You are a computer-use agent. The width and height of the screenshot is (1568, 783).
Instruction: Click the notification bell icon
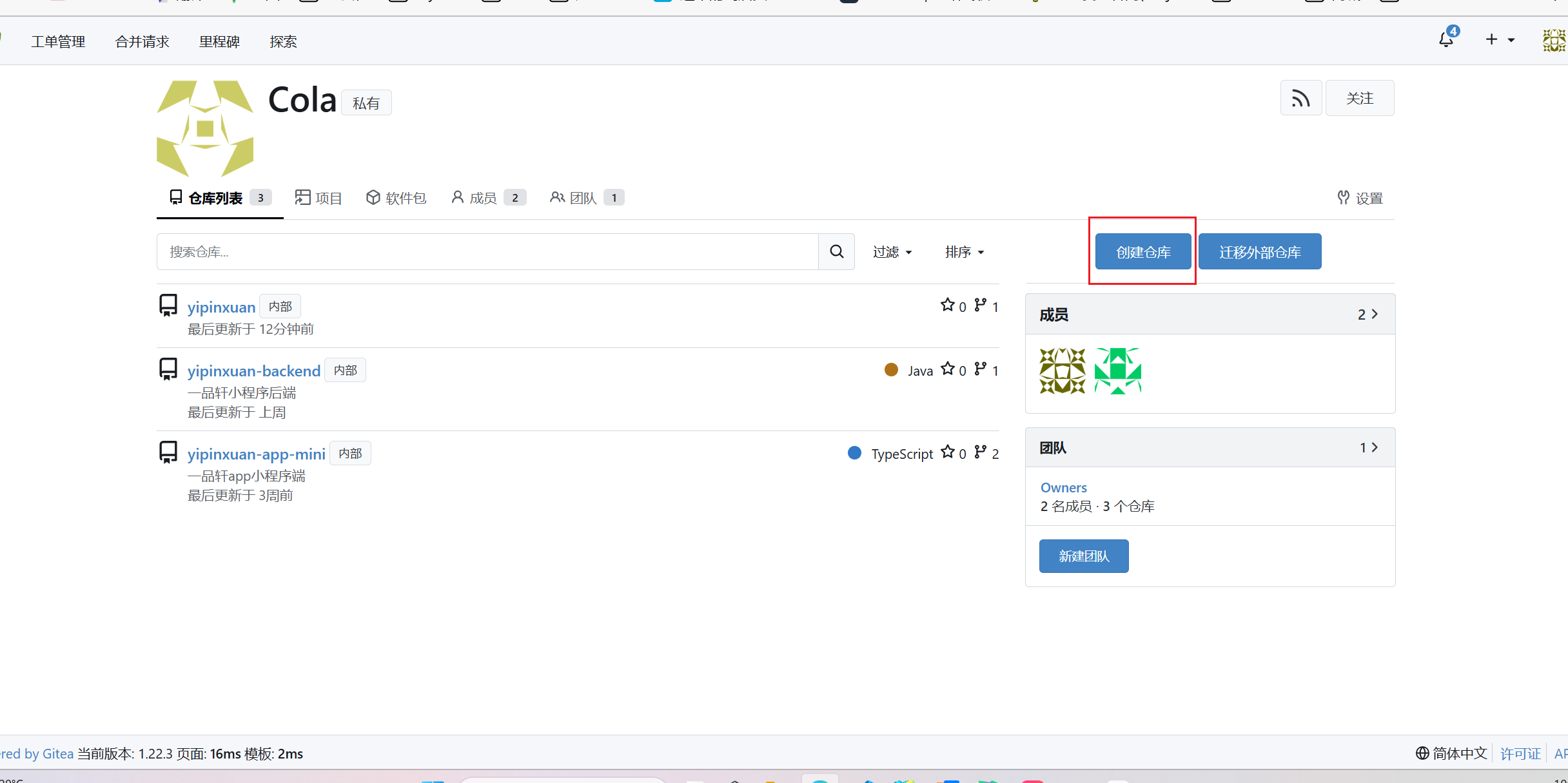[x=1445, y=40]
